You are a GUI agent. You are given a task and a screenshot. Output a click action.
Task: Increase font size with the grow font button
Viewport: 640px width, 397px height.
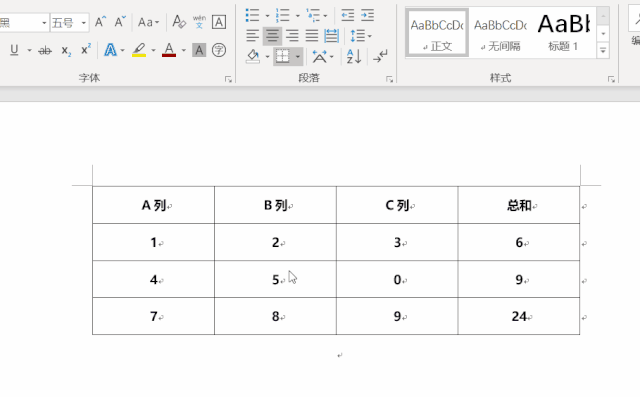[x=100, y=22]
